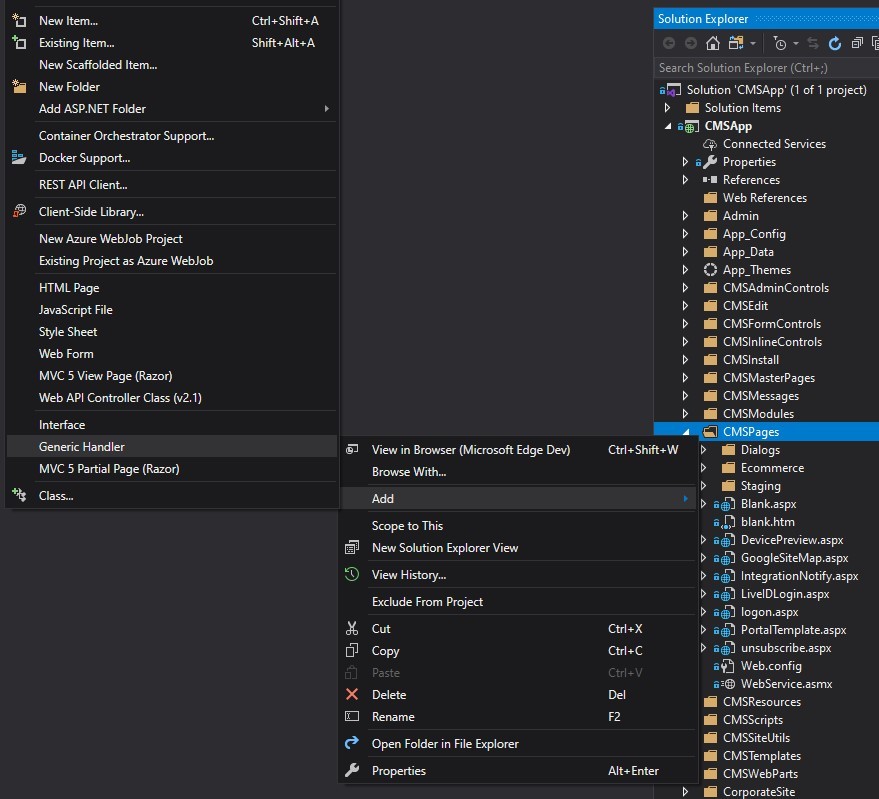
Task: Select Scope to This
Action: point(519,525)
